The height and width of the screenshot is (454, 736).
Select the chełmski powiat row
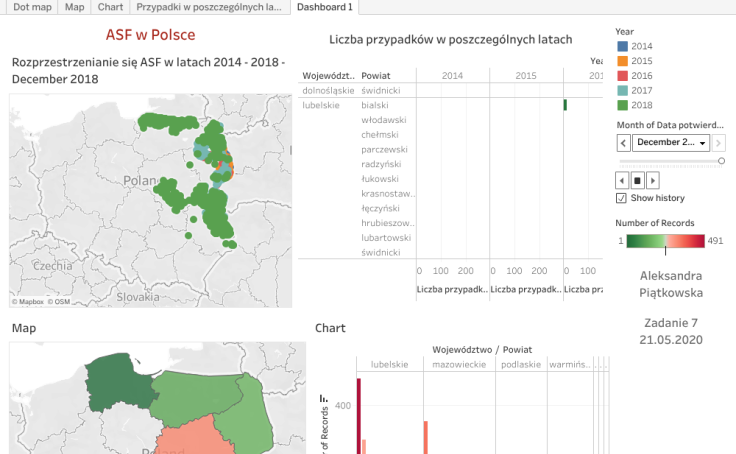pos(380,135)
